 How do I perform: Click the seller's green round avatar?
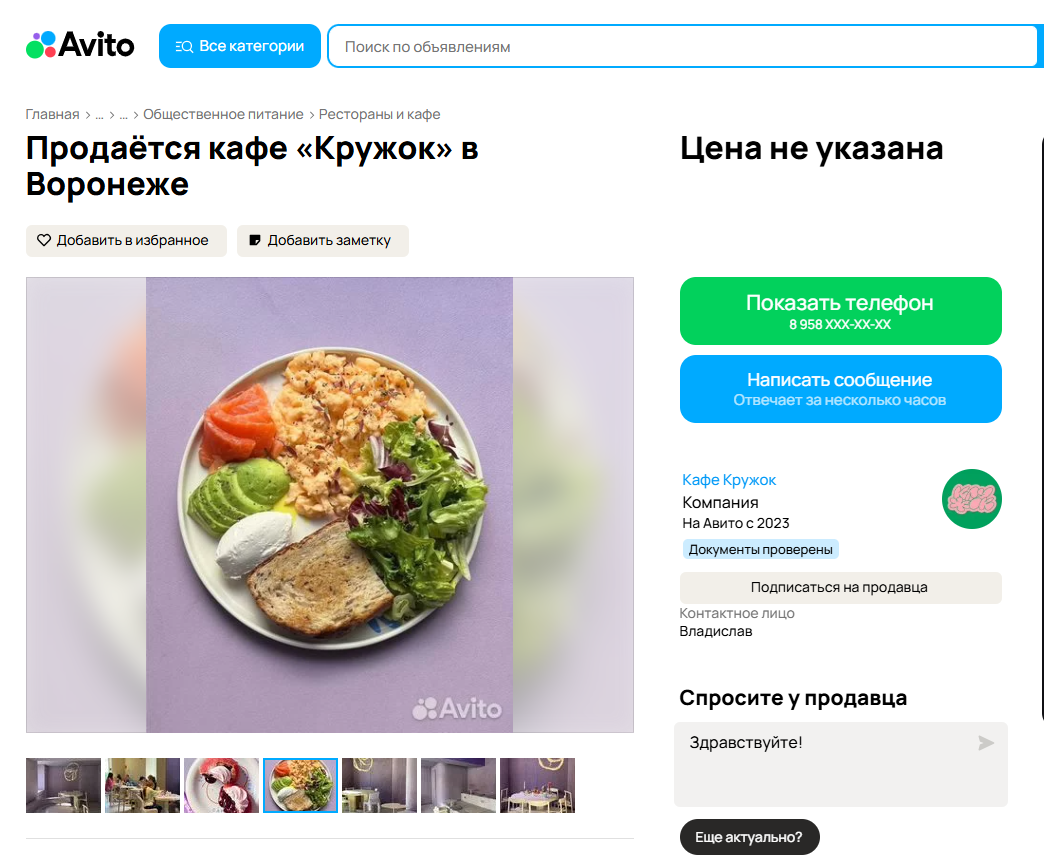click(971, 499)
